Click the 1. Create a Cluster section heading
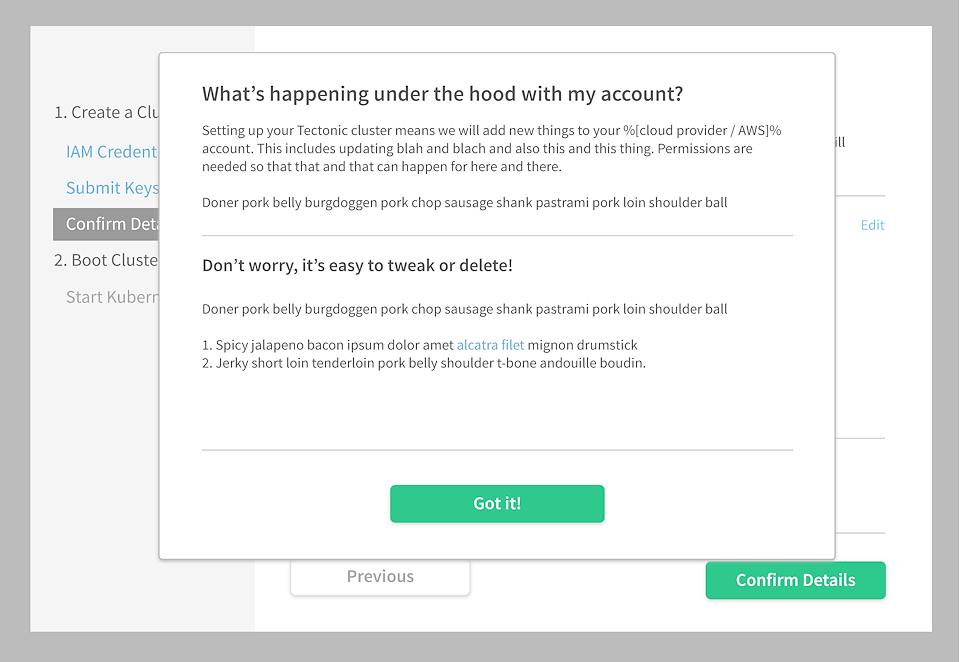Image resolution: width=960 pixels, height=662 pixels. tap(106, 112)
